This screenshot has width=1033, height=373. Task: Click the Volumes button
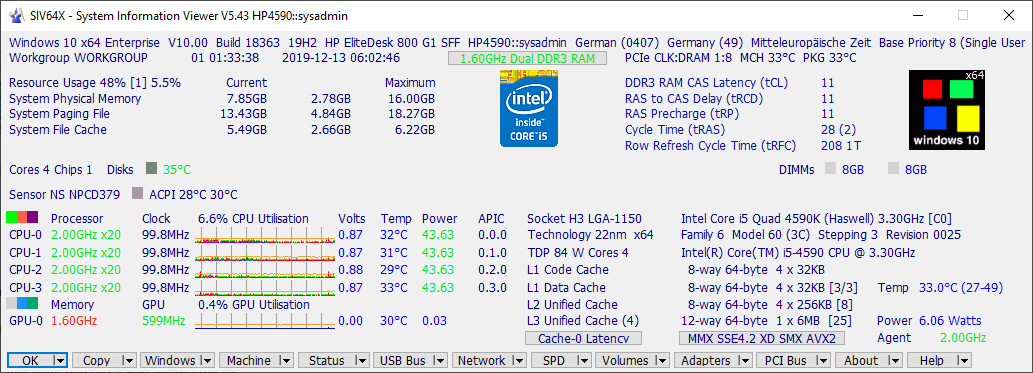625,360
